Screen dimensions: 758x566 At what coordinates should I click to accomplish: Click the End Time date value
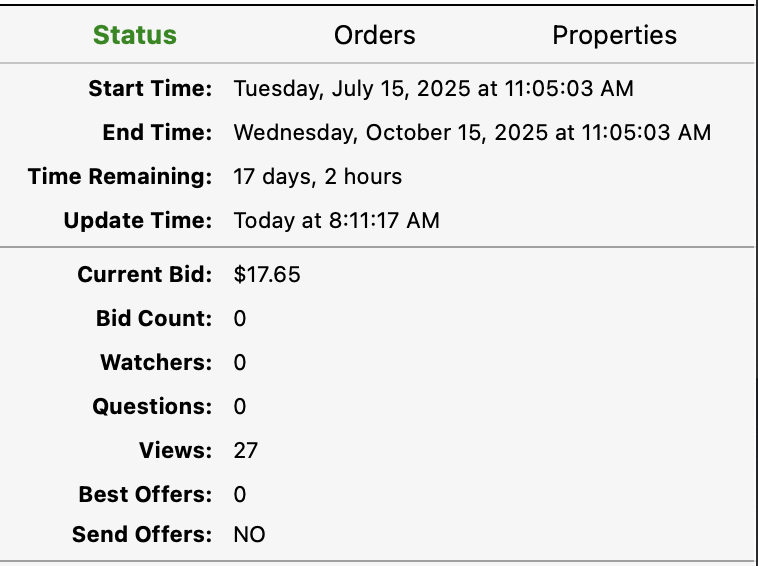[x=472, y=133]
